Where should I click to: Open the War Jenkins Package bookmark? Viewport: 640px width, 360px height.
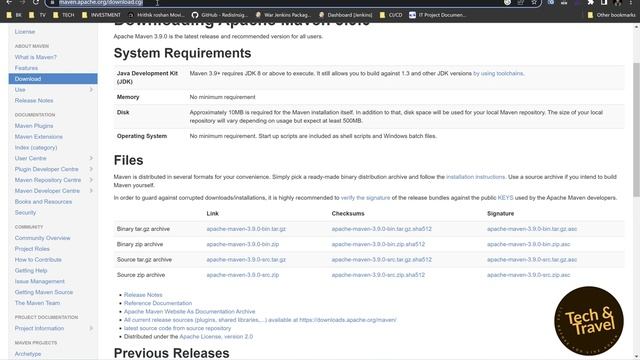pos(283,15)
